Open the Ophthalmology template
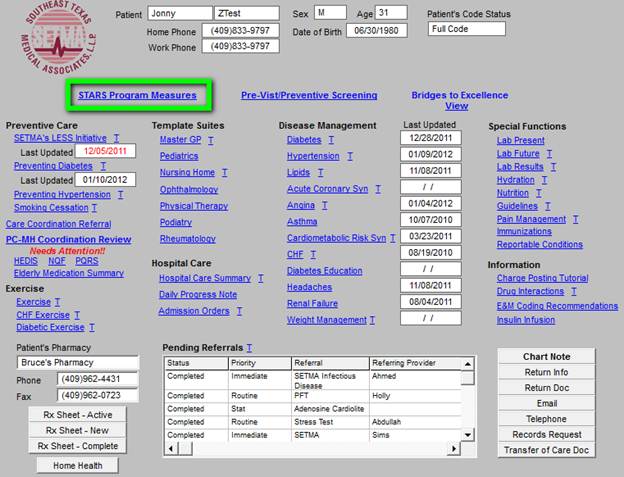 coord(189,190)
